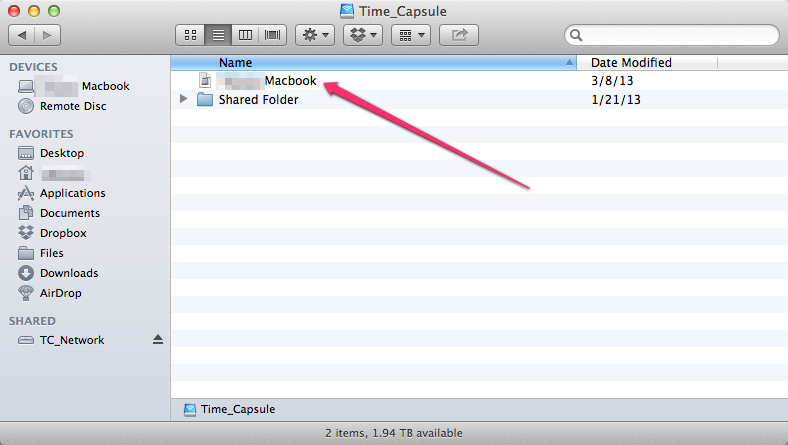The height and width of the screenshot is (445, 788).
Task: Open Downloads from Favorites
Action: tap(85, 273)
